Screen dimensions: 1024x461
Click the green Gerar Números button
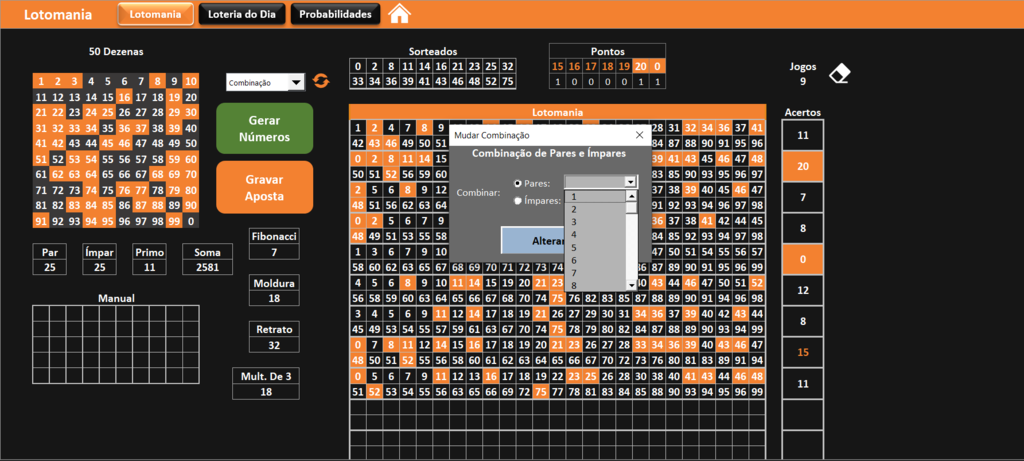[x=264, y=129]
